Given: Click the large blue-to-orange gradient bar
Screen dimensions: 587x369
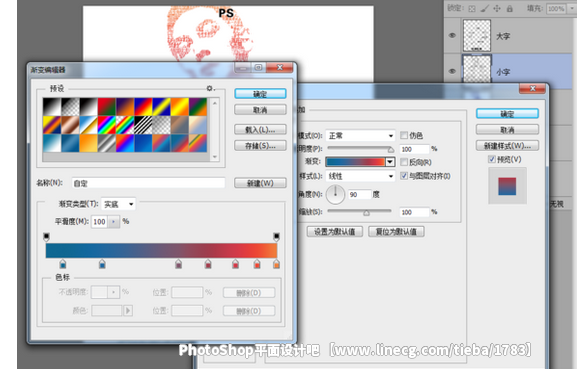Looking at the screenshot, I should [x=161, y=250].
